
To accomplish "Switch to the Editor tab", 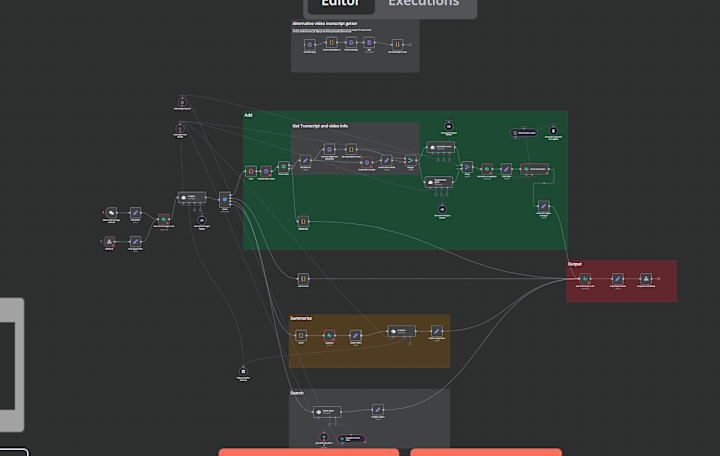I will (340, 4).
